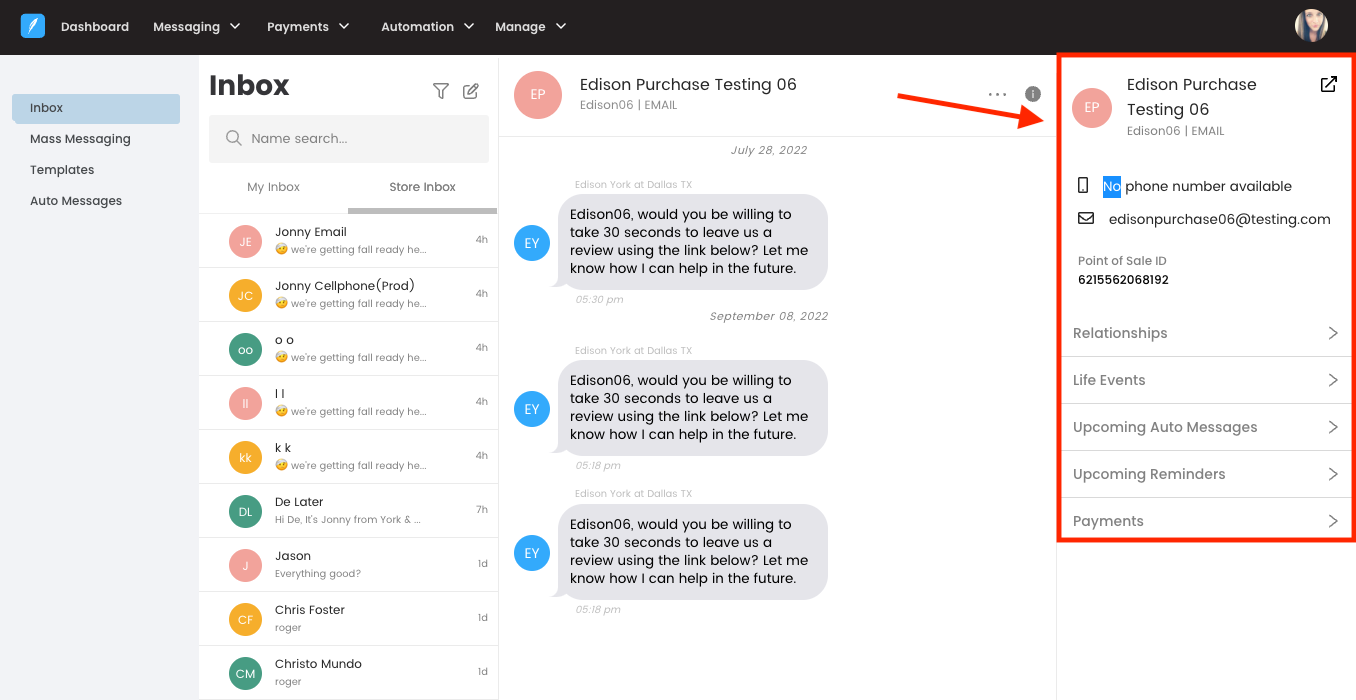The image size is (1356, 700).
Task: Click the compose new message icon
Action: coord(470,90)
